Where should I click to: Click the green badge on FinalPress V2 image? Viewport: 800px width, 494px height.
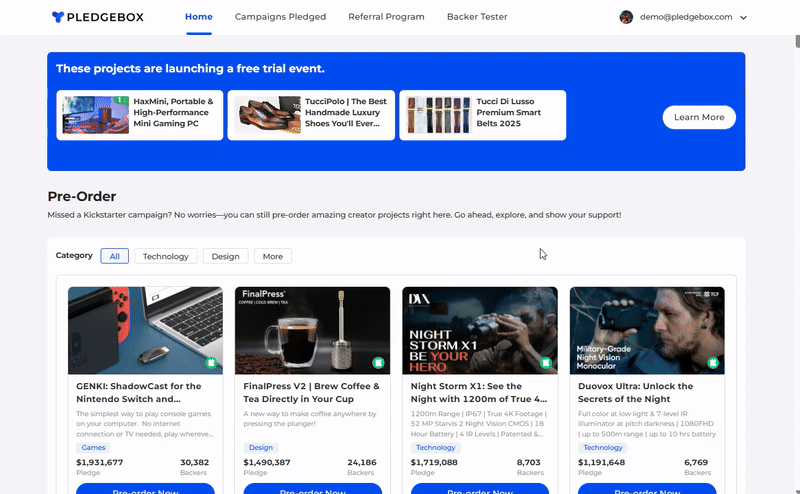pos(379,363)
